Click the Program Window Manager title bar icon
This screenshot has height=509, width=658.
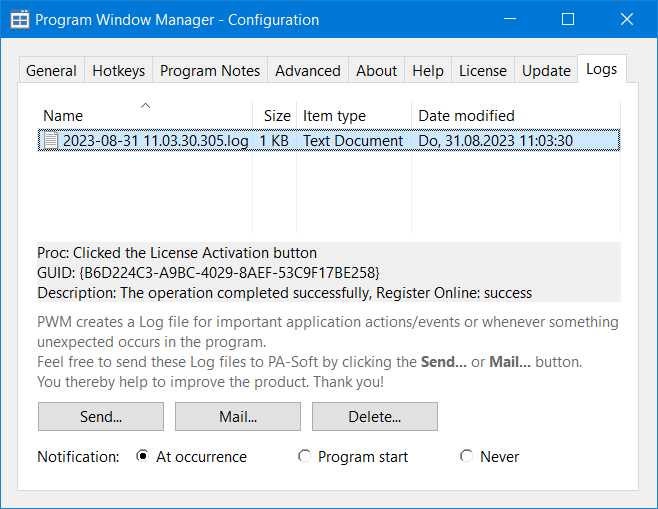pos(19,19)
